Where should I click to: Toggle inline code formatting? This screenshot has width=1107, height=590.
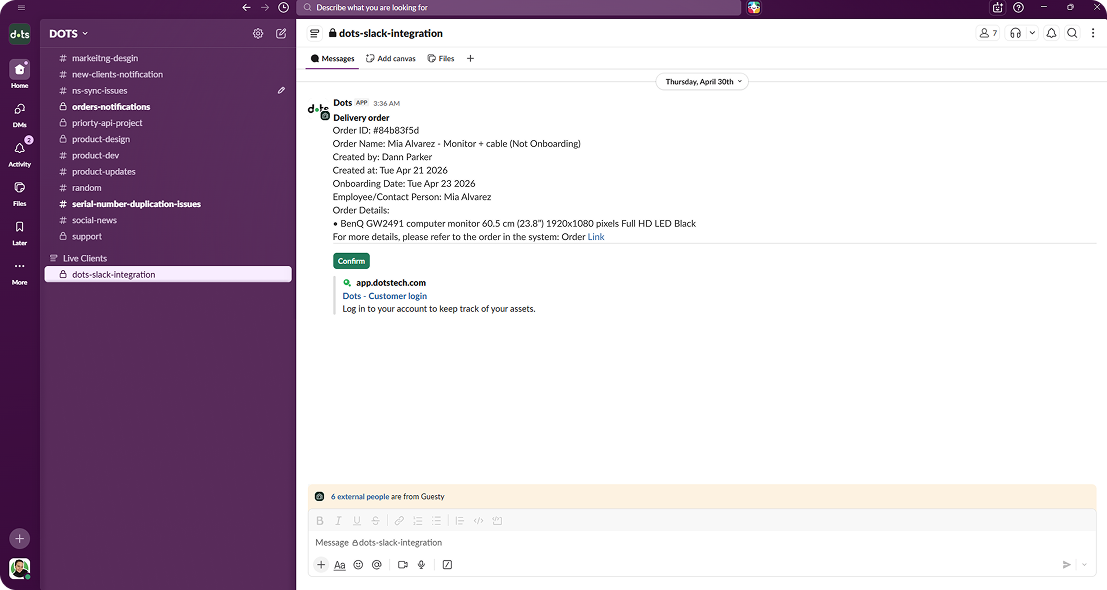pos(478,521)
